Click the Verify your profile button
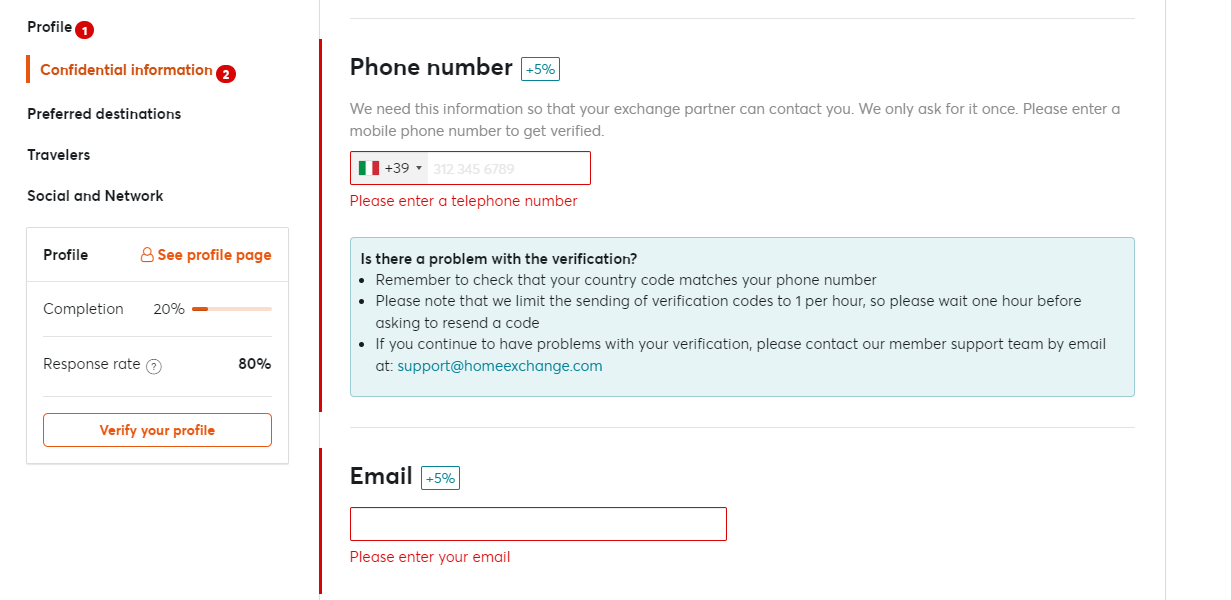Screen dimensions: 1231x600 point(157,430)
